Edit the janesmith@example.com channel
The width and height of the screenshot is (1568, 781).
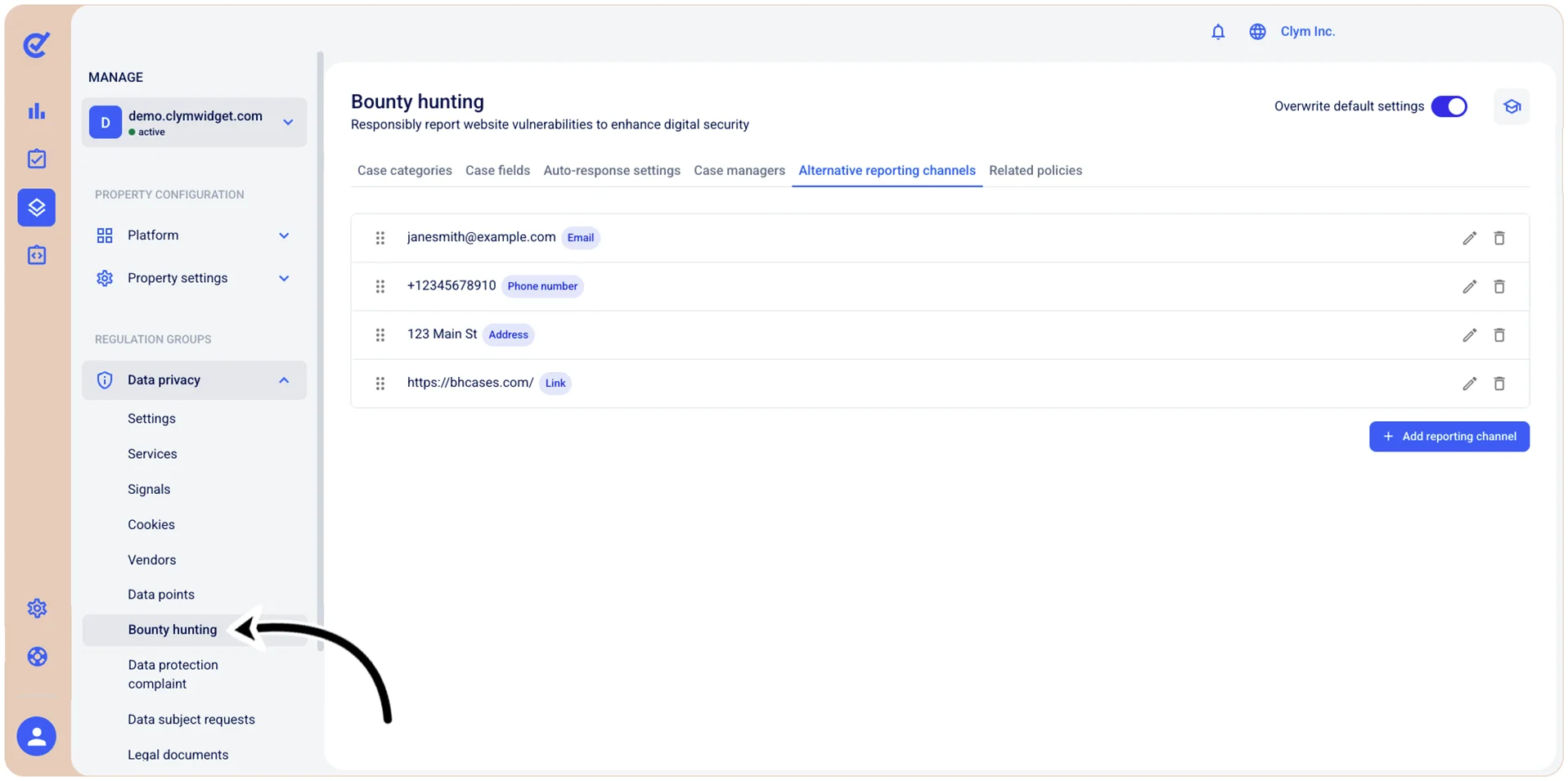(x=1469, y=238)
